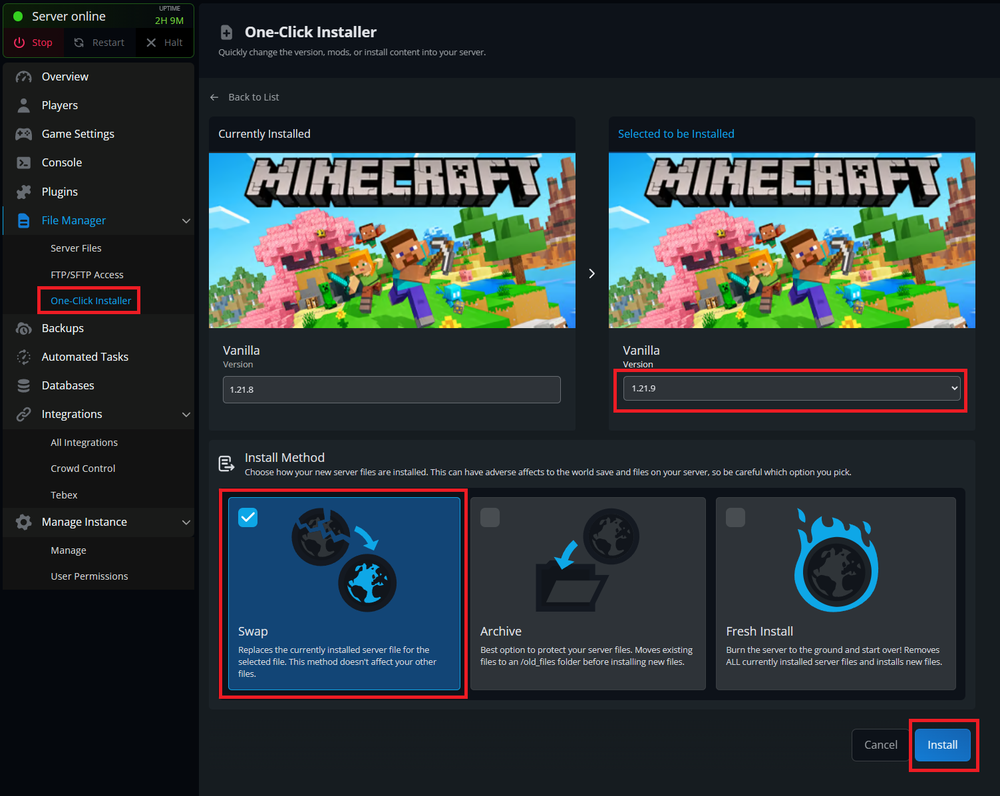This screenshot has width=1000, height=796.
Task: Click the Console terminal icon
Action: 24,162
